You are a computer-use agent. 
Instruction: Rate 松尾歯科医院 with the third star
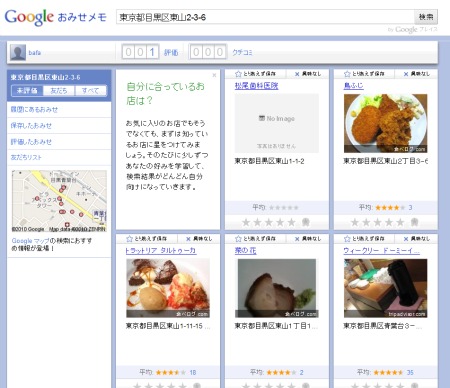pyautogui.click(x=269, y=222)
